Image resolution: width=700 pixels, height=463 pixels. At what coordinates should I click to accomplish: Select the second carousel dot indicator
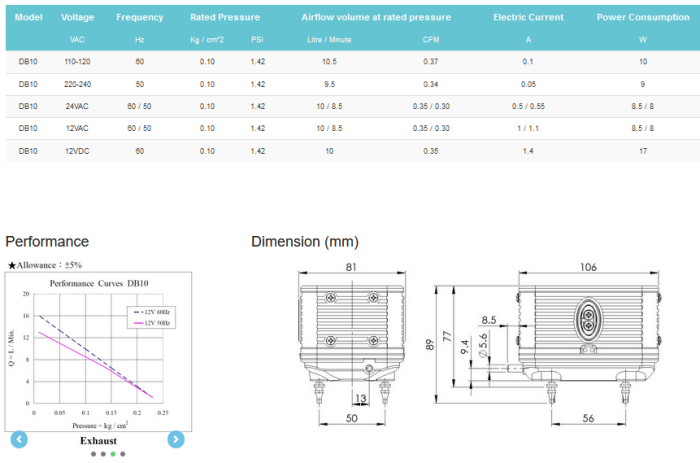[x=103, y=454]
